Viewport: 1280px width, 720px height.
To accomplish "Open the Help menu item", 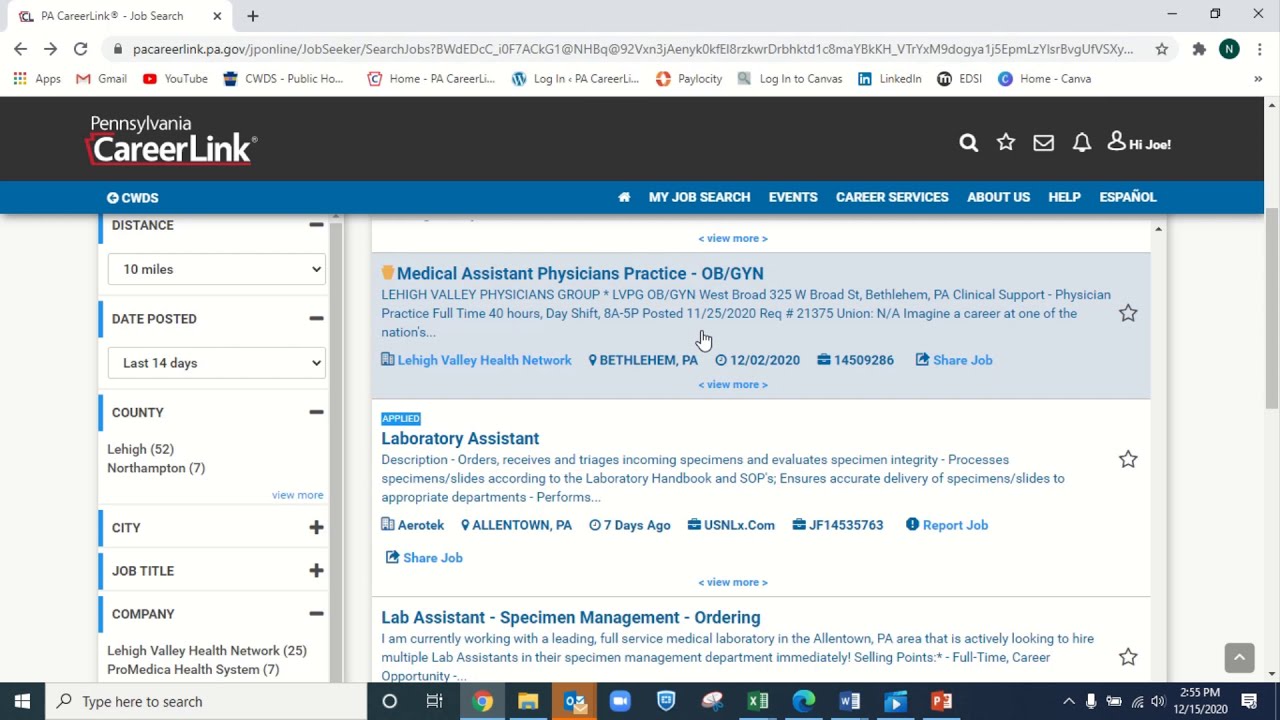I will [1064, 197].
